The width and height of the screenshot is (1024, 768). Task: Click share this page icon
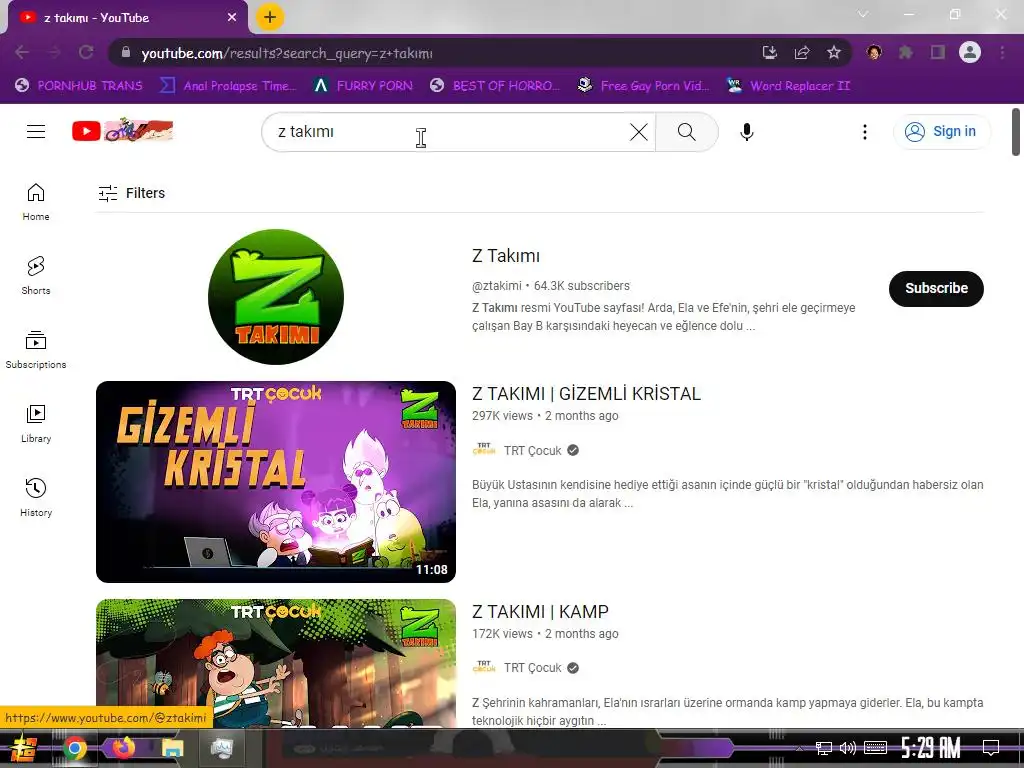pyautogui.click(x=802, y=52)
